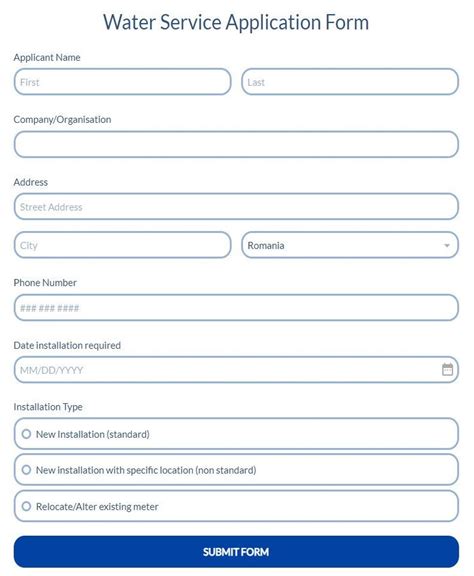Click into the Street Address field
The height and width of the screenshot is (576, 474).
click(236, 206)
